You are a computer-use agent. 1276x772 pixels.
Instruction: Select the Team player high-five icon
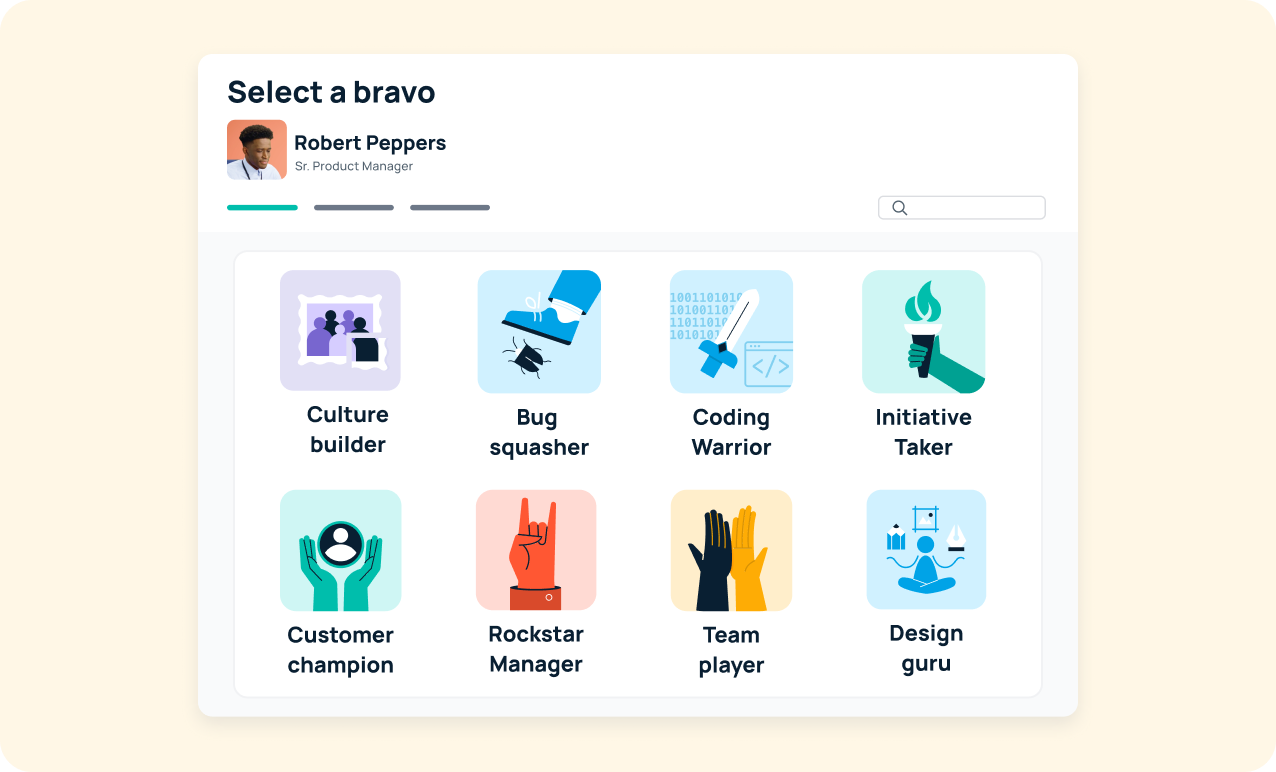731,550
